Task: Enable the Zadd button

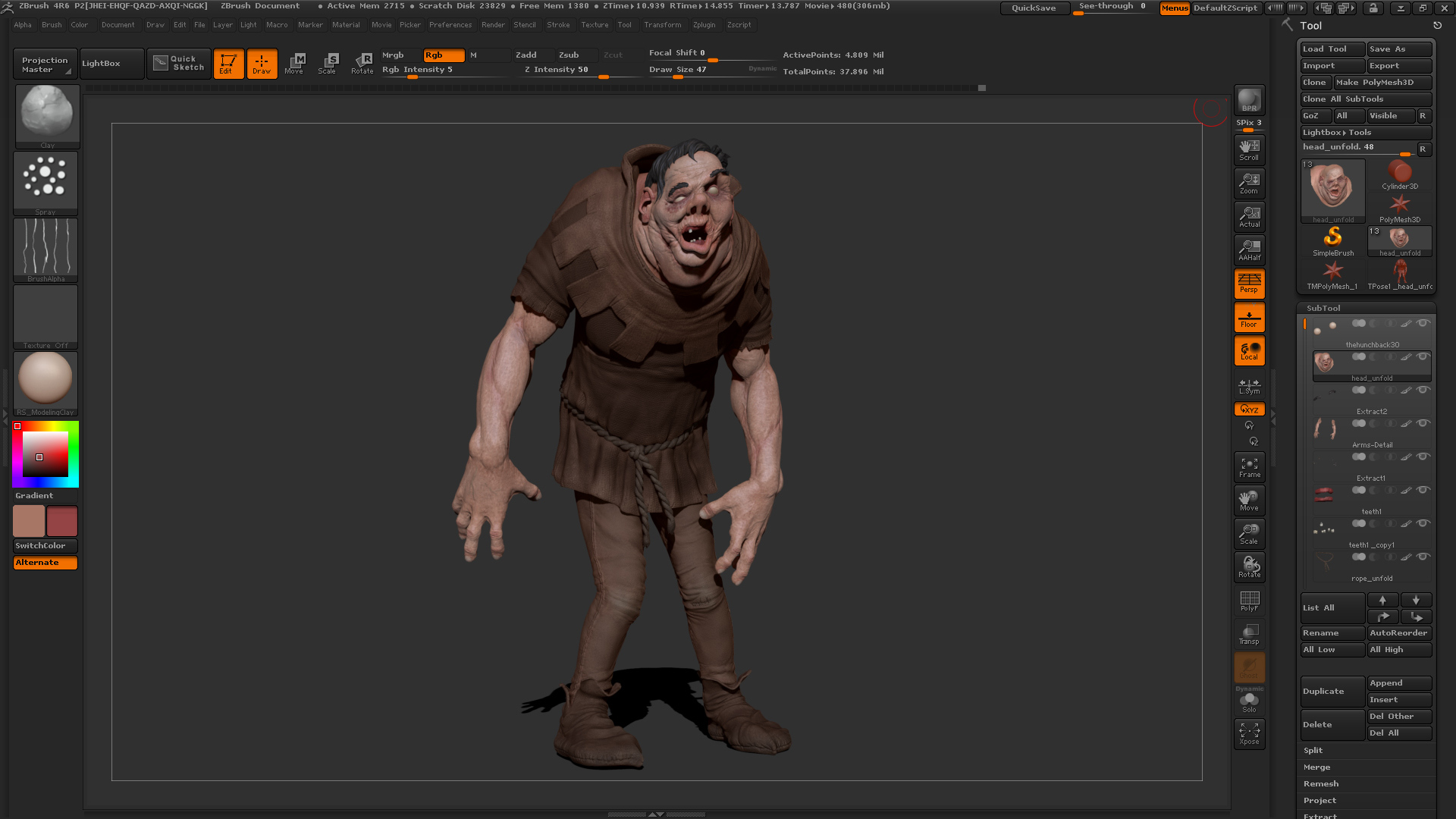Action: pyautogui.click(x=534, y=55)
